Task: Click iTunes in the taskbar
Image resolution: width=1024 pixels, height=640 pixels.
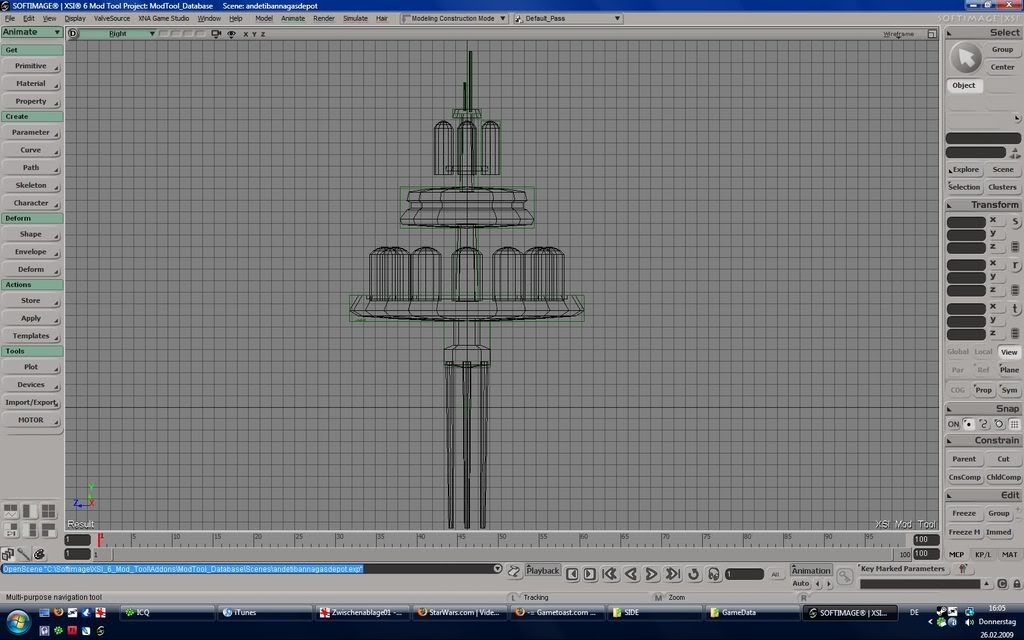Action: point(264,613)
